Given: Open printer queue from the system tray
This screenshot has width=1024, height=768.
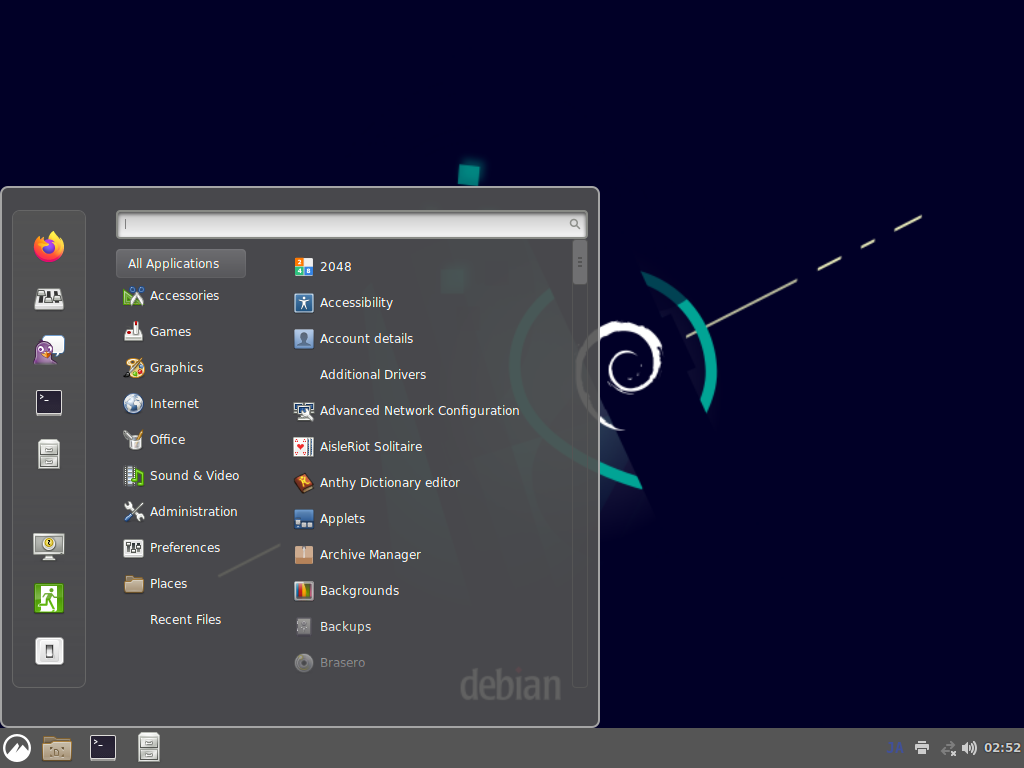Looking at the screenshot, I should [920, 747].
